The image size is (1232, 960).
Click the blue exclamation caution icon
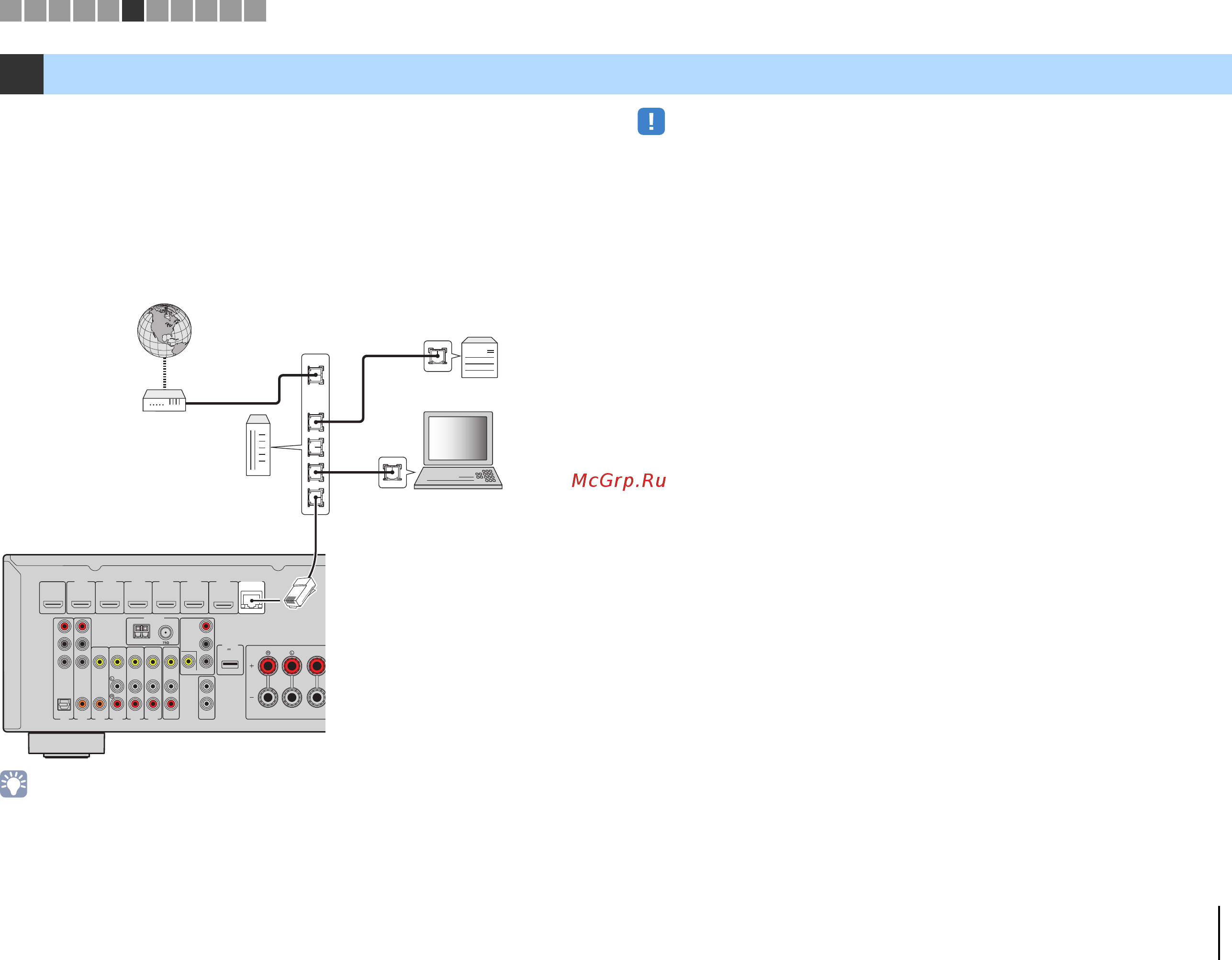tap(651, 121)
